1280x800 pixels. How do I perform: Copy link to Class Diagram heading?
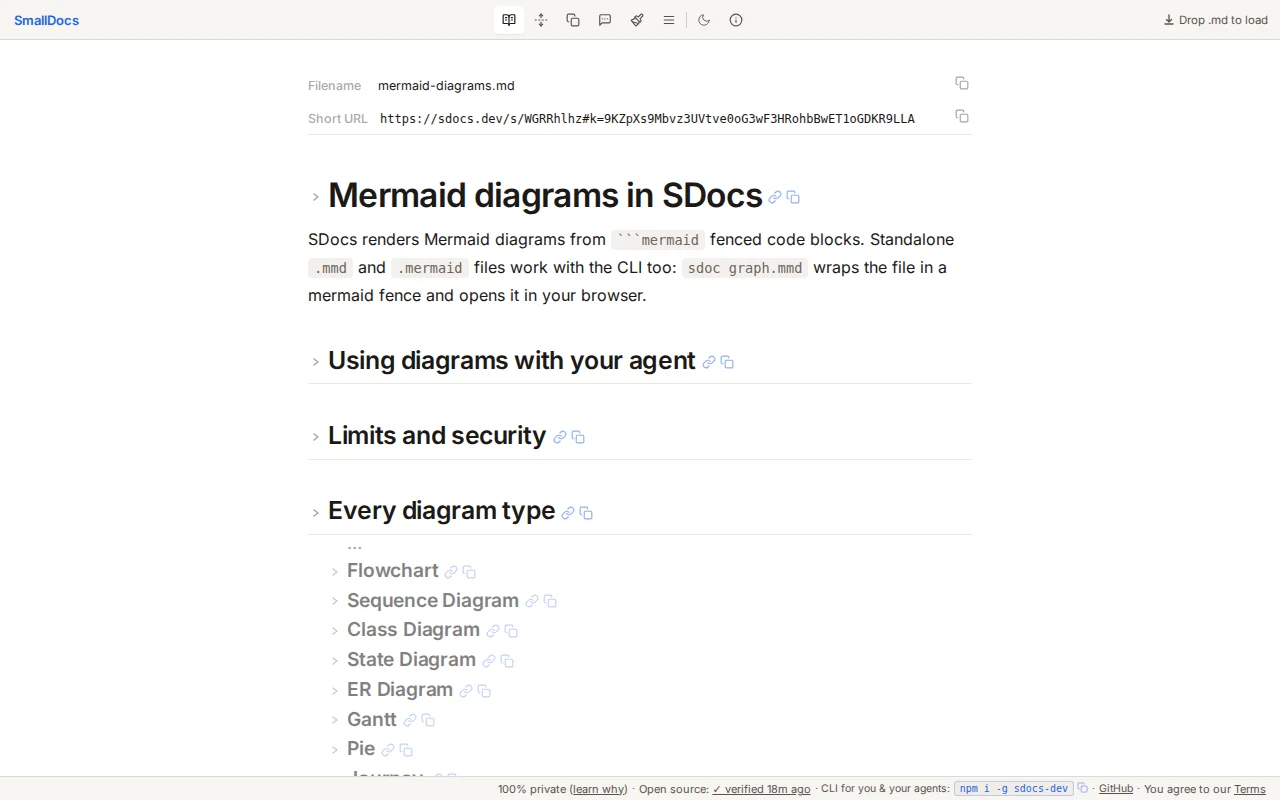(x=493, y=631)
